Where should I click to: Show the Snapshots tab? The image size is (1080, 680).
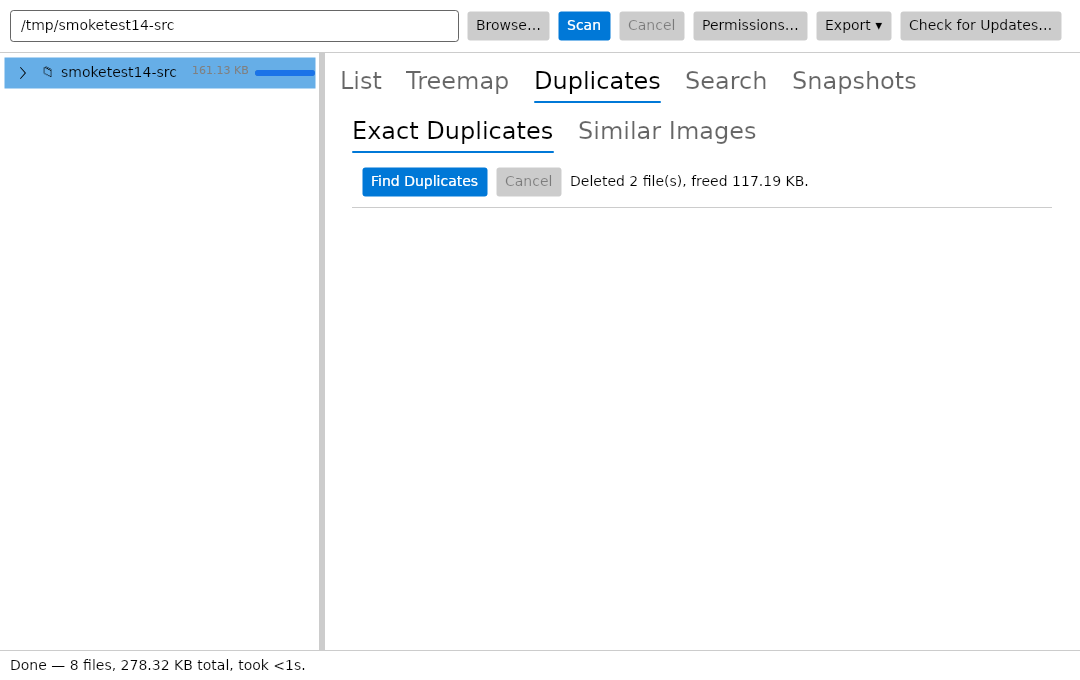854,81
